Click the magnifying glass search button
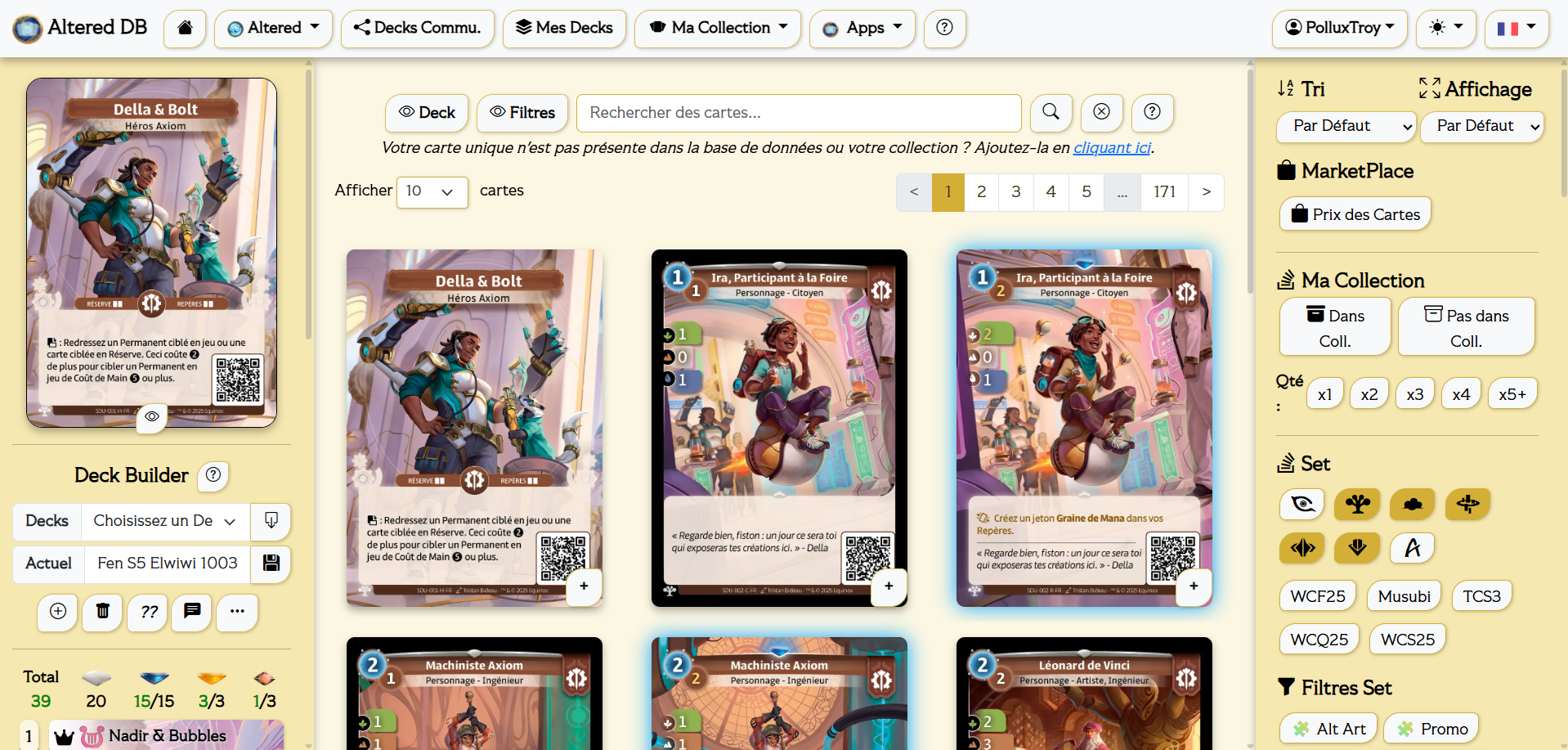Screen dimensions: 1568x750 click(1051, 112)
